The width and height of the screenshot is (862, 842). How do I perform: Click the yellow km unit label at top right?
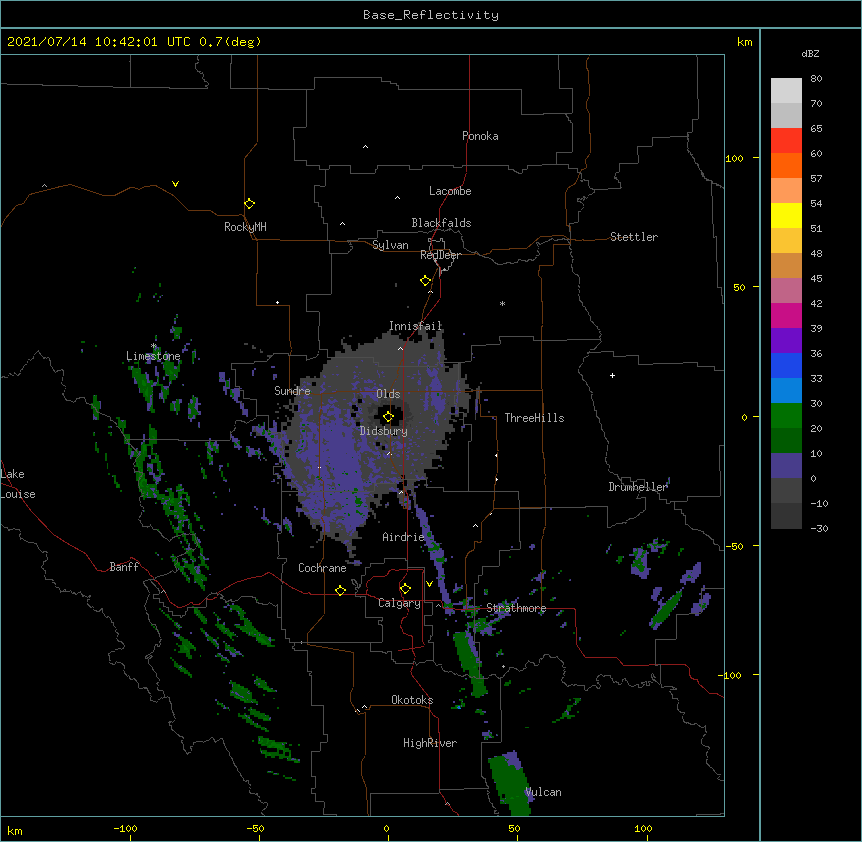(744, 42)
